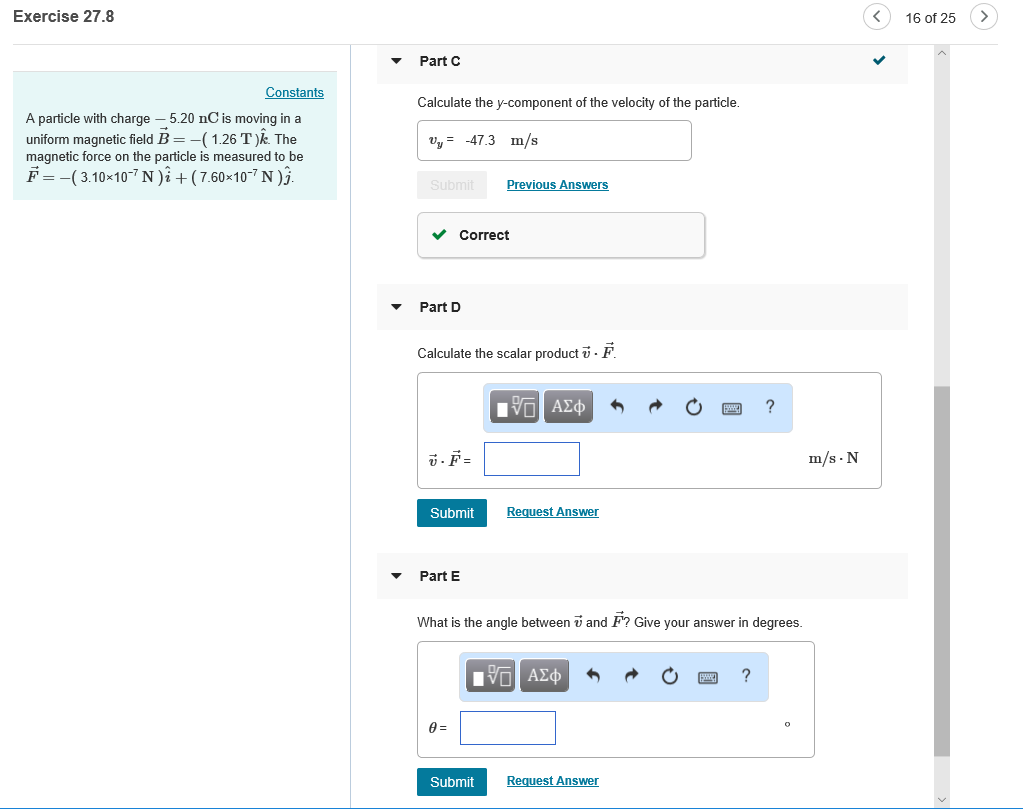This screenshot has width=1023, height=809.
Task: Submit the Part E answer
Action: [x=451, y=781]
